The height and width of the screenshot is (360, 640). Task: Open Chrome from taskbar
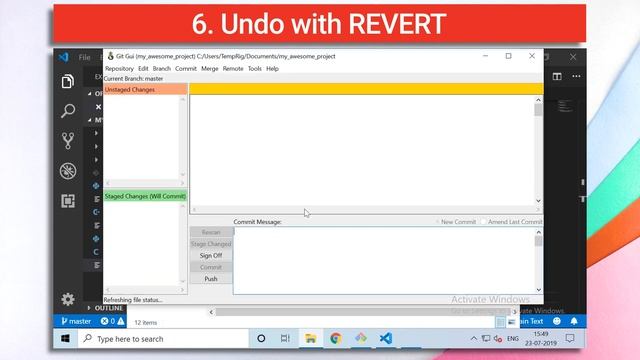pyautogui.click(x=336, y=338)
